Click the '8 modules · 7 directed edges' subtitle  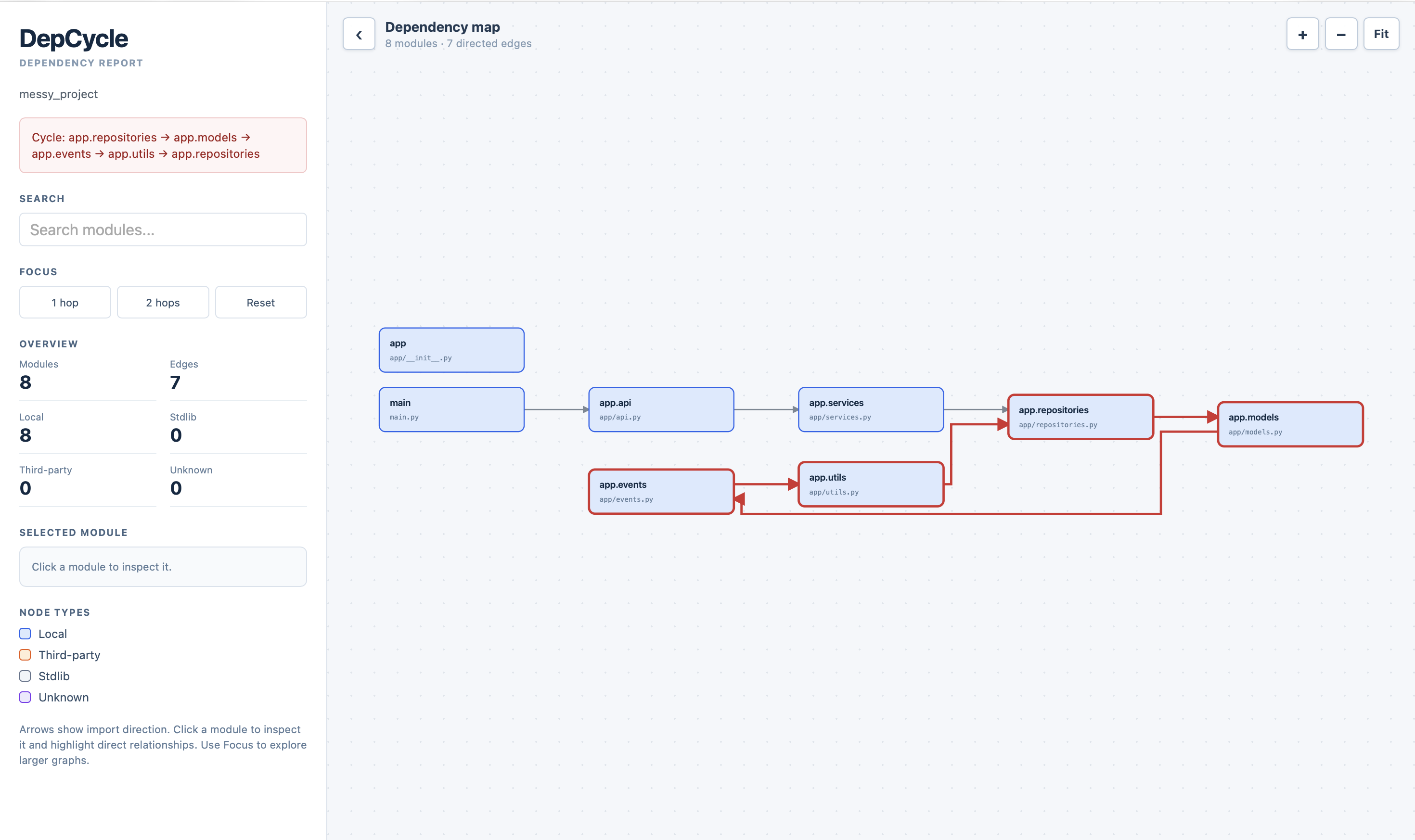pos(458,44)
